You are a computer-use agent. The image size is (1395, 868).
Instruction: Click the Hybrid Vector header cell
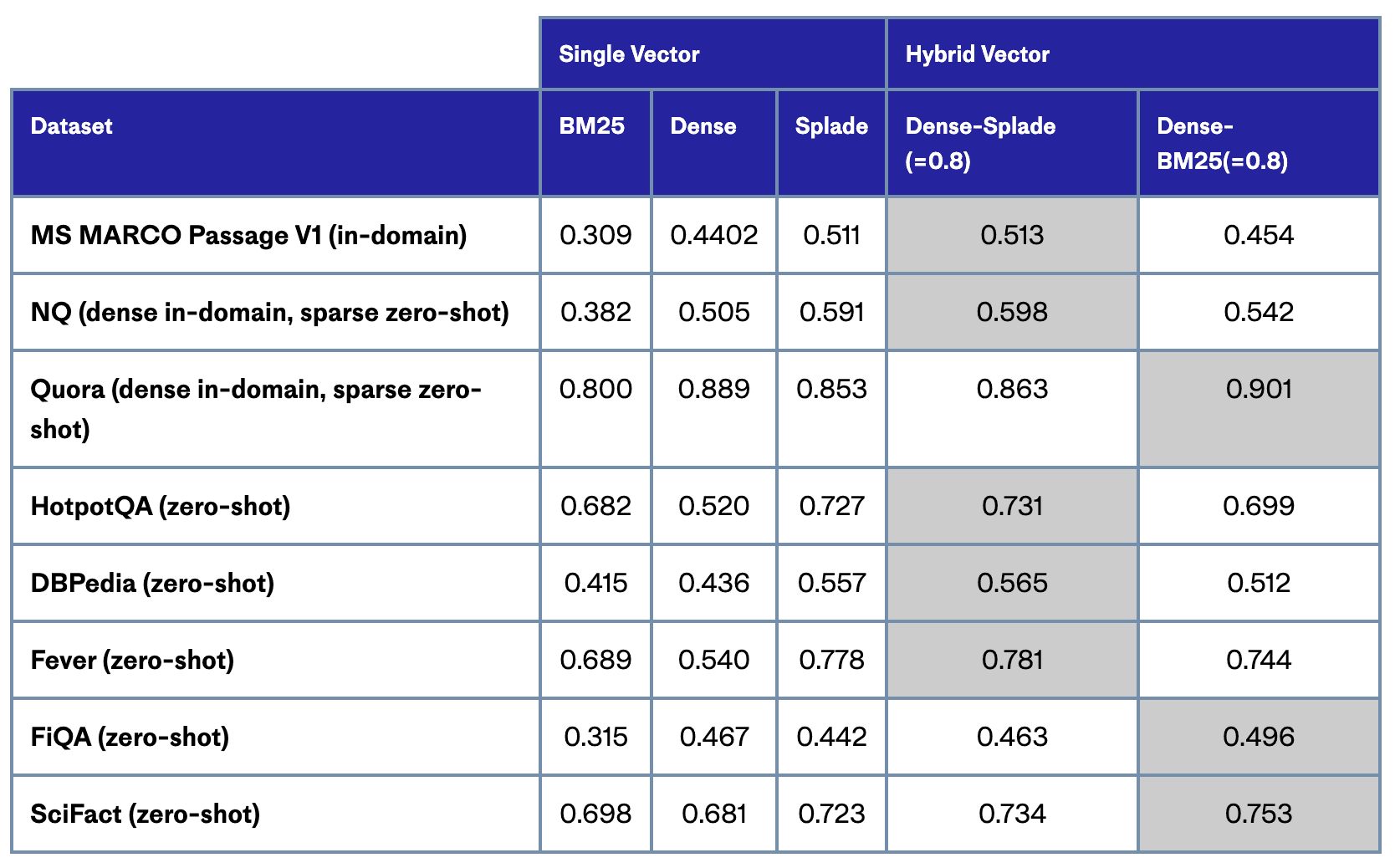[x=977, y=54]
